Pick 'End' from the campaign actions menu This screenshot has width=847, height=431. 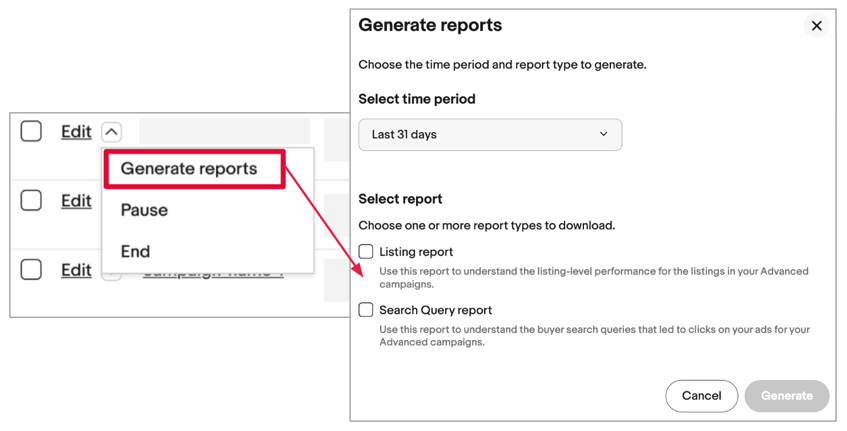pos(135,251)
